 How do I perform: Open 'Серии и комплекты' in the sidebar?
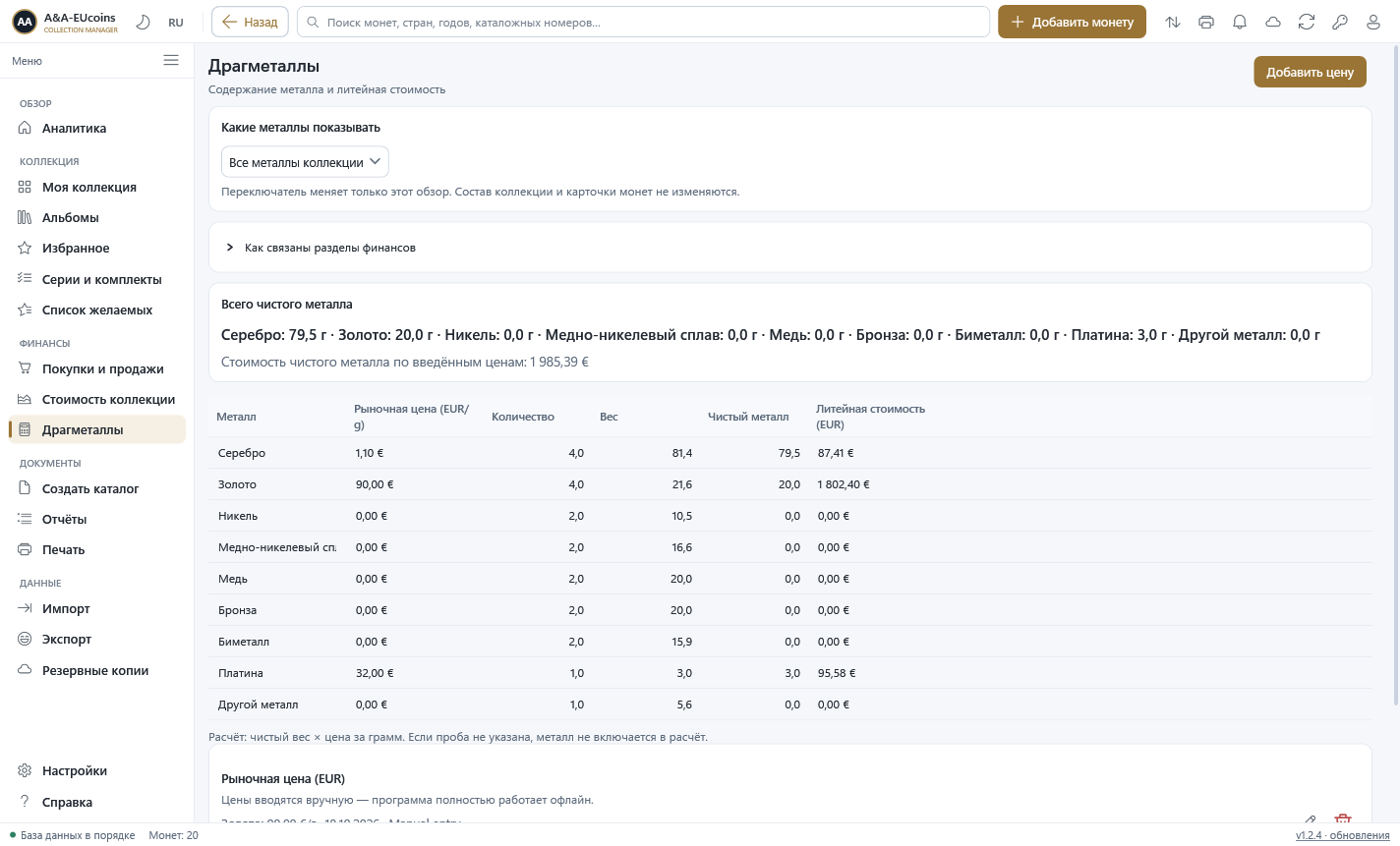pyautogui.click(x=96, y=279)
